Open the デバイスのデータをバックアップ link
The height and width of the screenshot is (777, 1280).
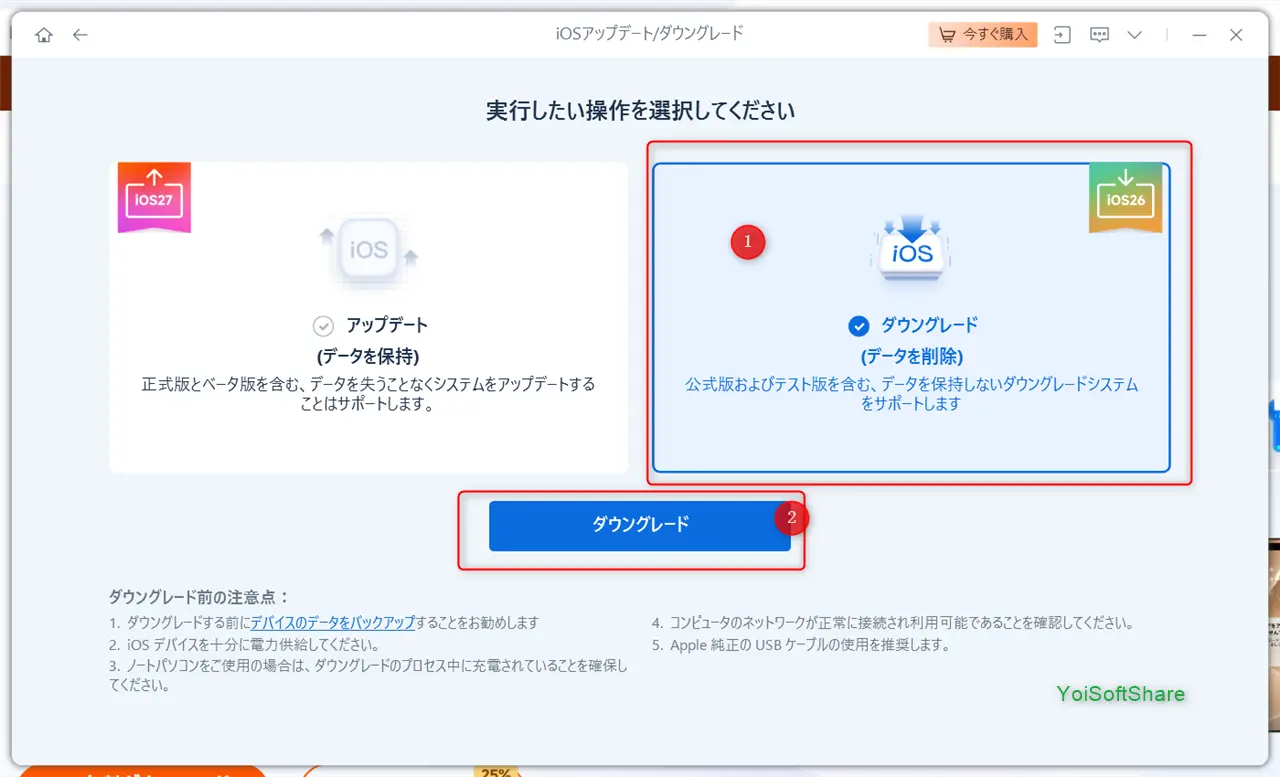coord(332,622)
